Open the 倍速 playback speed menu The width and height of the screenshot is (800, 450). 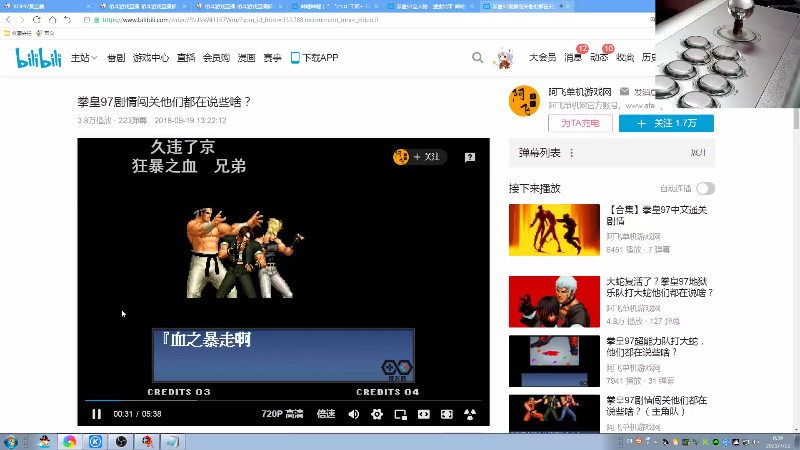click(x=326, y=414)
